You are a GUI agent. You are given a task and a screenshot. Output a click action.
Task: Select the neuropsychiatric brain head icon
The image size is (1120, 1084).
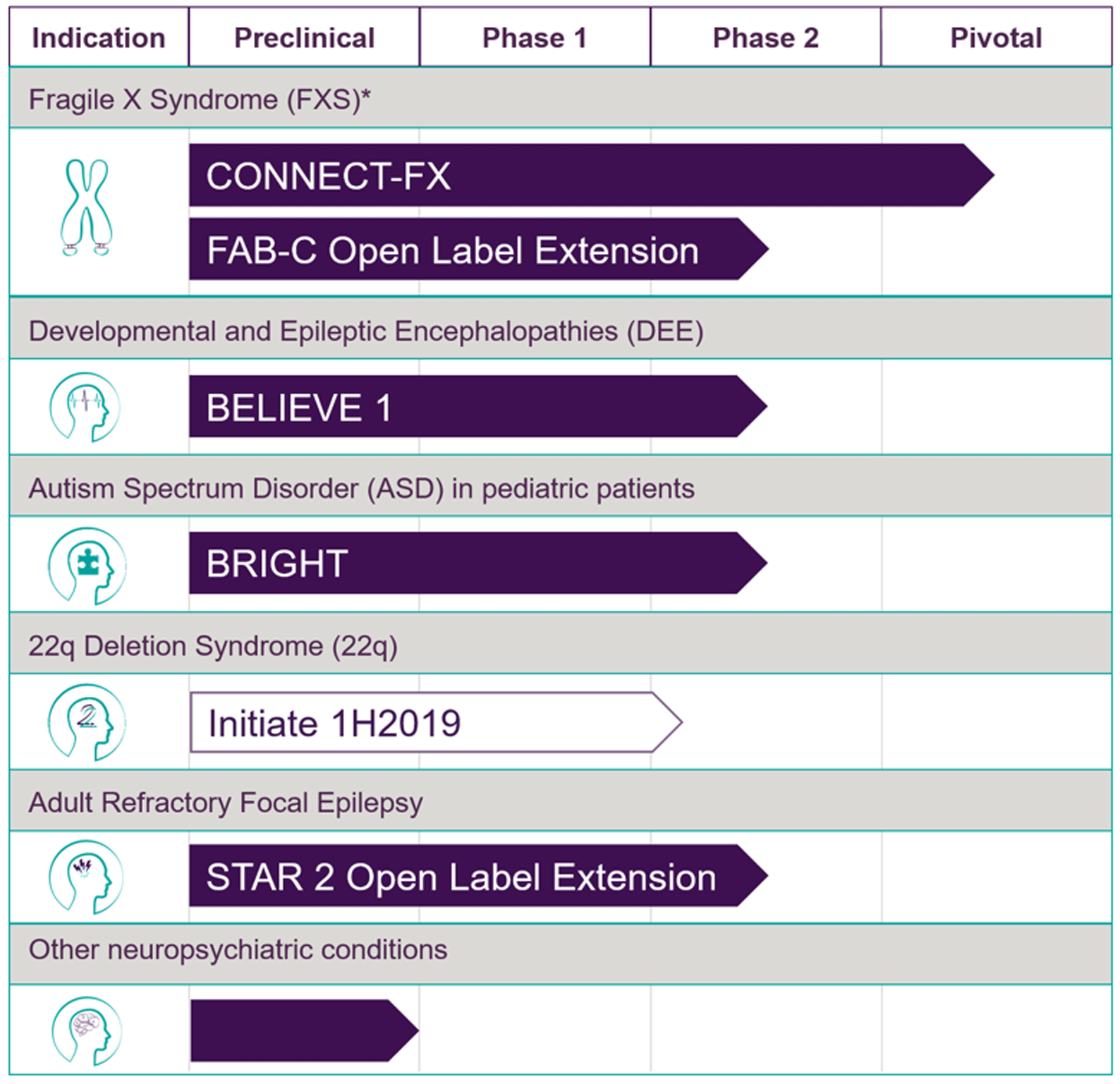[87, 1031]
